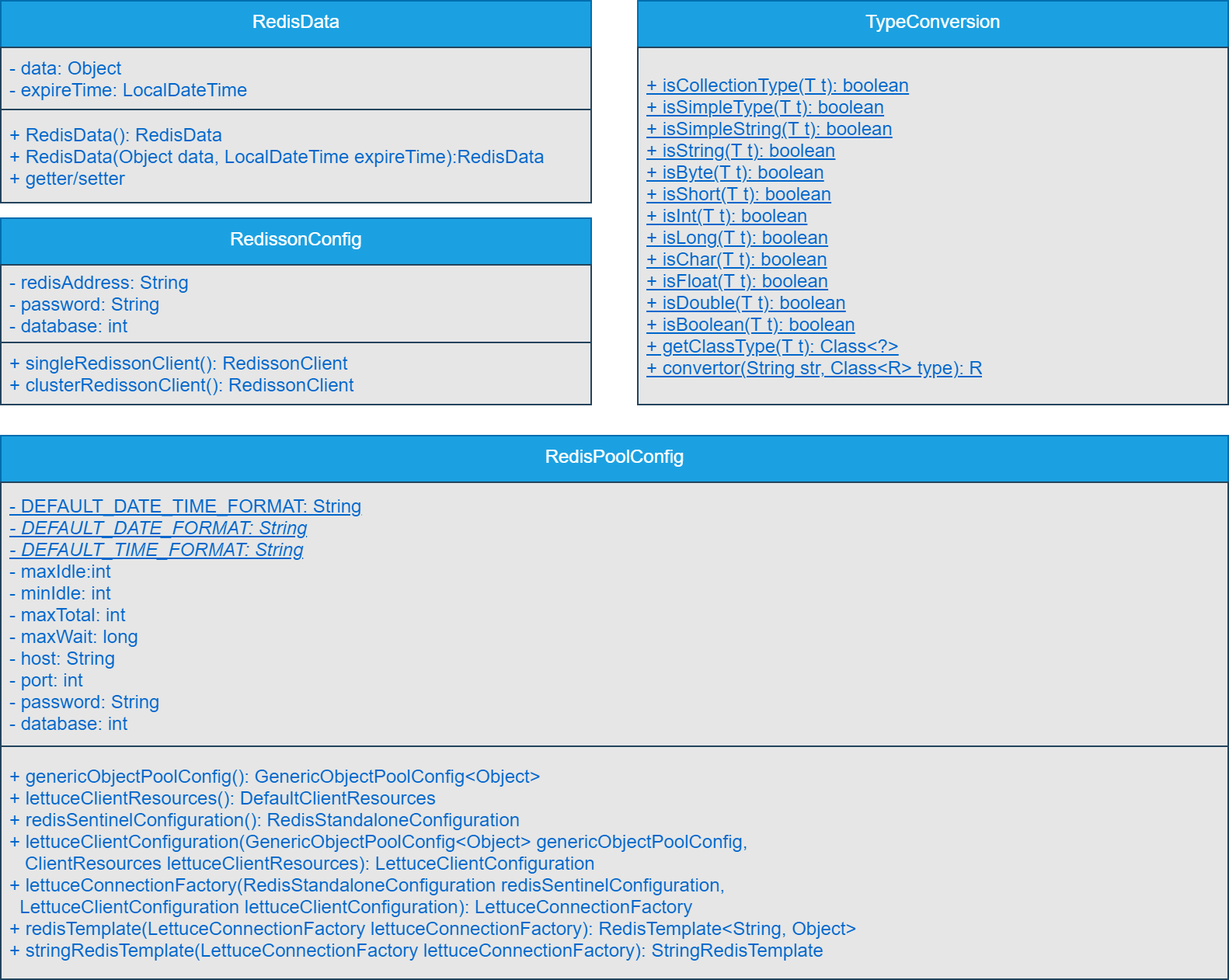The height and width of the screenshot is (980, 1229).
Task: Open the isCollectionType(T t) method link
Action: pyautogui.click(x=777, y=86)
